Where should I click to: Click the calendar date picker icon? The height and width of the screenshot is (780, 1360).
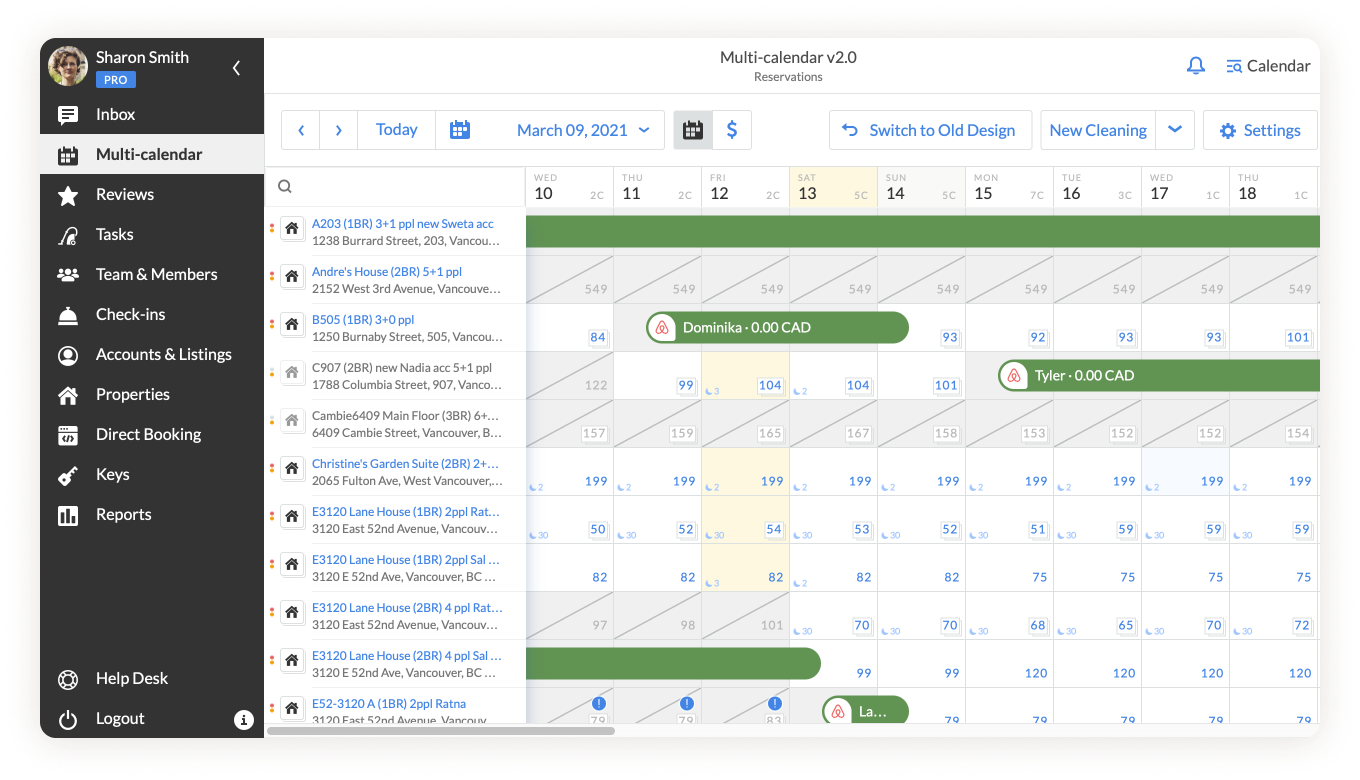click(x=460, y=130)
